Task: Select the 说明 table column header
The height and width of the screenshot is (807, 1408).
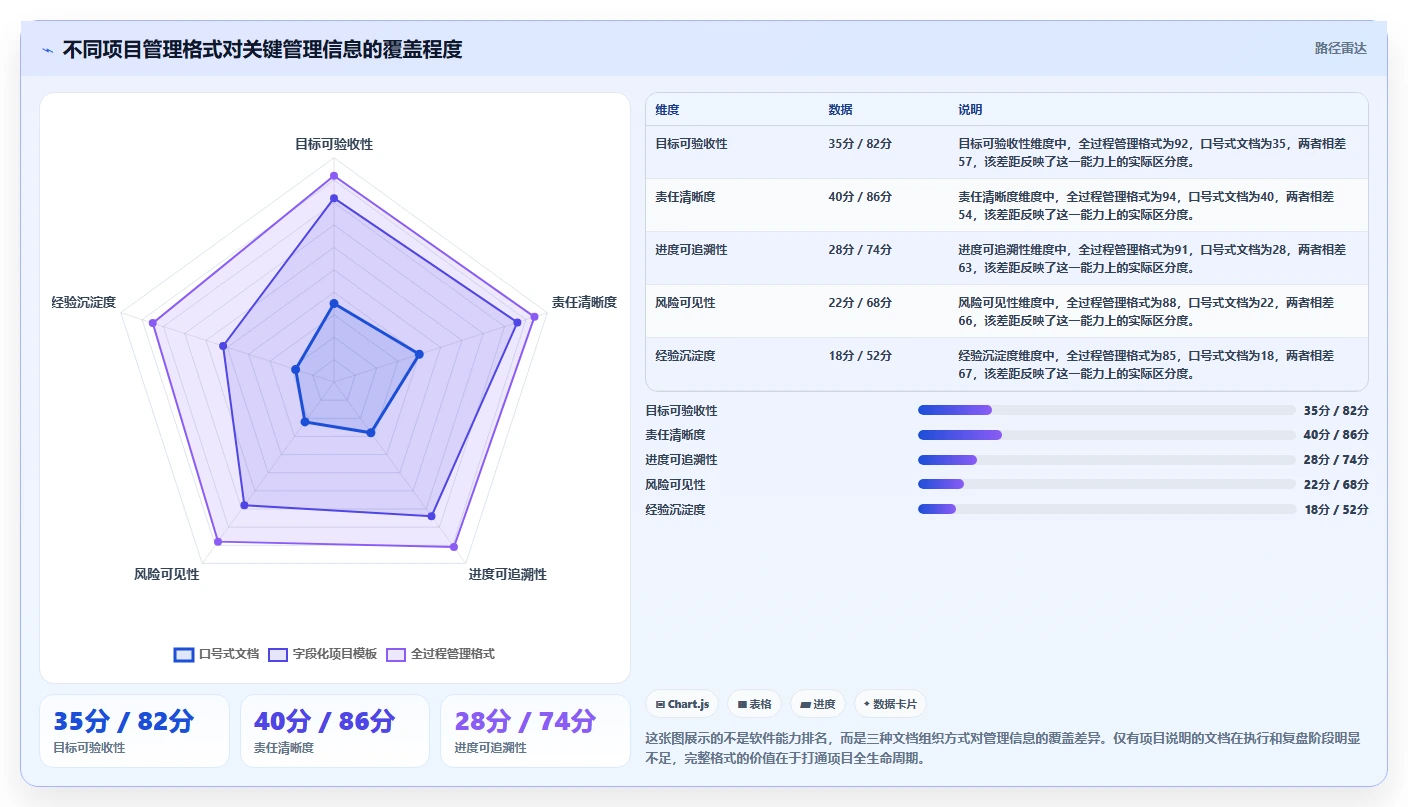Action: tap(970, 110)
